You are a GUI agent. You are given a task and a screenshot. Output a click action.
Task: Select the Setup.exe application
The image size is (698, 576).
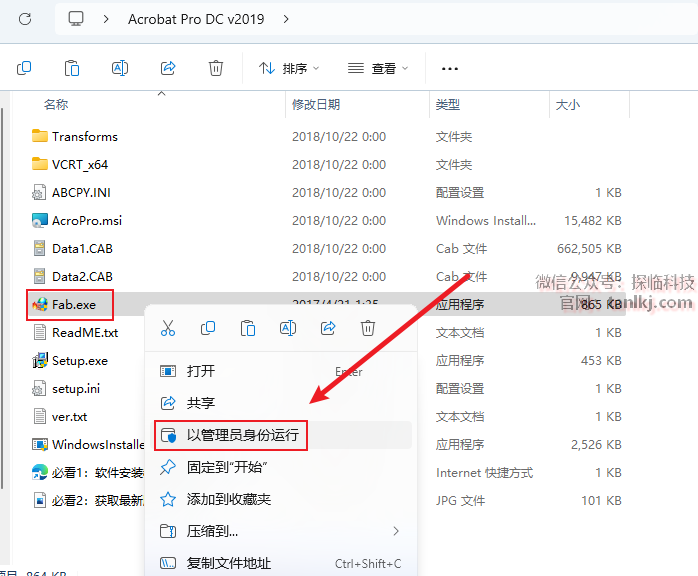coord(70,361)
